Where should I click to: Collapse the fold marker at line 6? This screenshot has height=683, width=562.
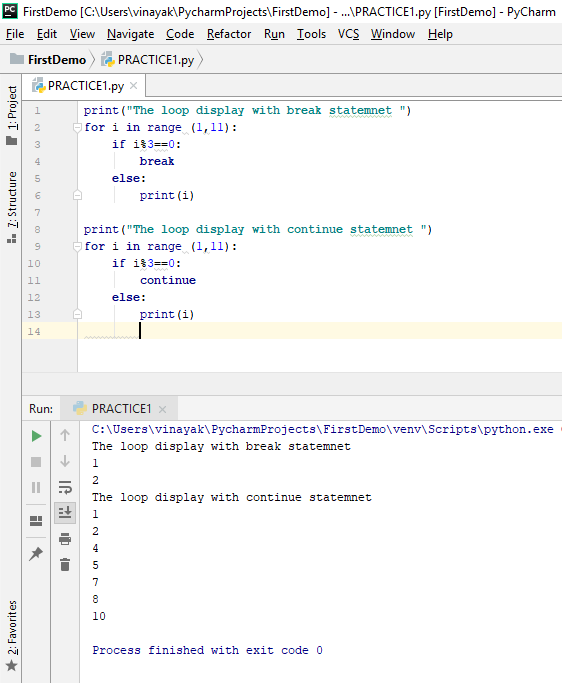78,196
